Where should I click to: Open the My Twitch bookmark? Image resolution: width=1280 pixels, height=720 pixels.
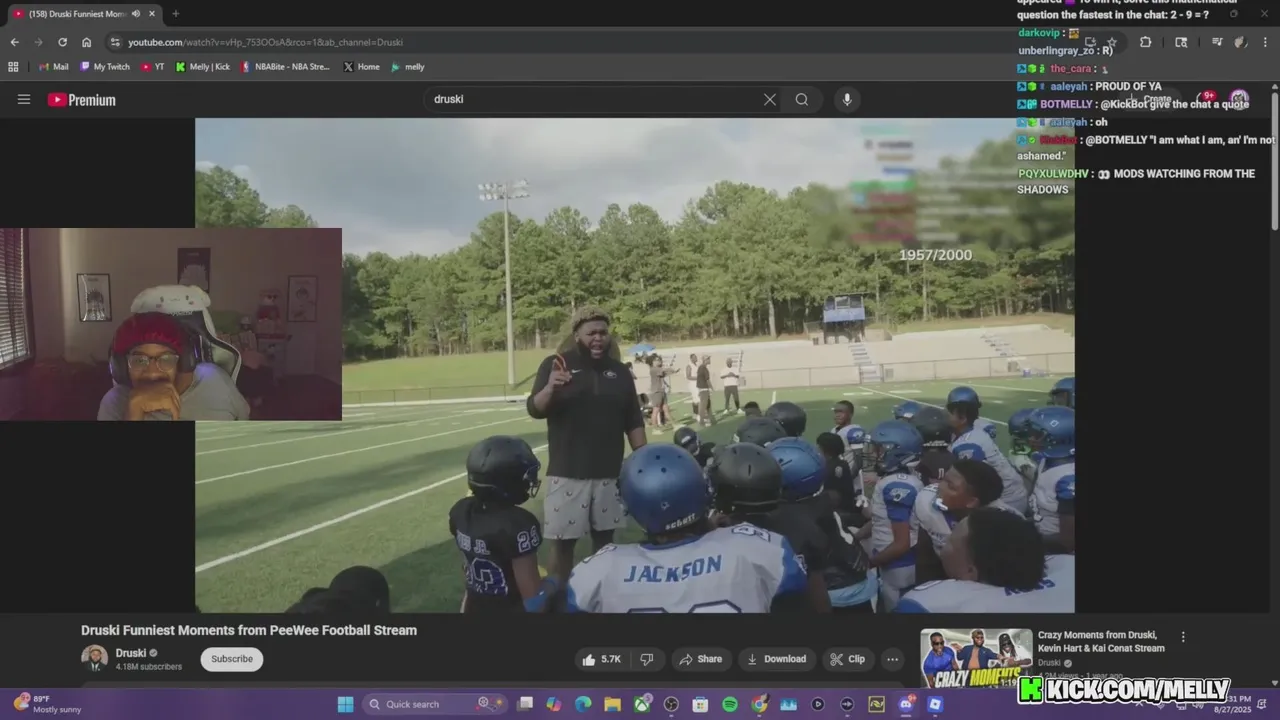coord(104,67)
